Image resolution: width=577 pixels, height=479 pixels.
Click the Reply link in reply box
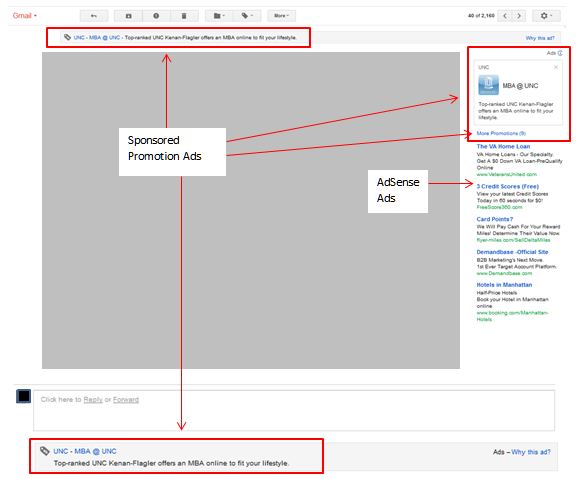(93, 400)
